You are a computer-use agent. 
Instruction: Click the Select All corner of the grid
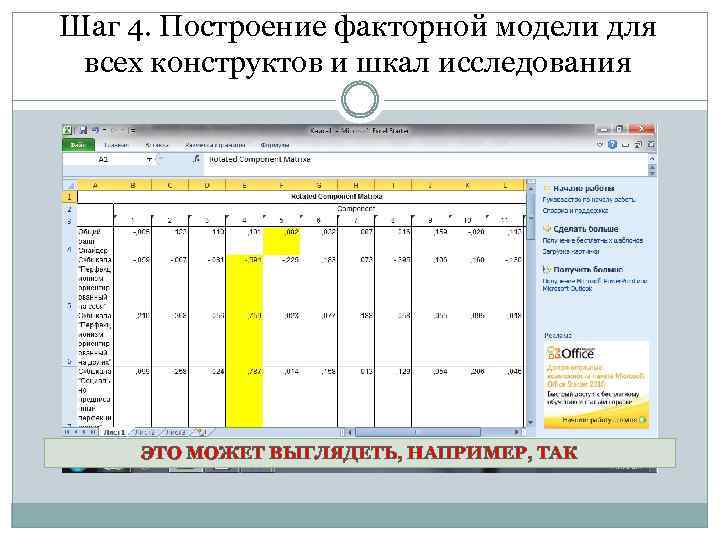click(69, 185)
